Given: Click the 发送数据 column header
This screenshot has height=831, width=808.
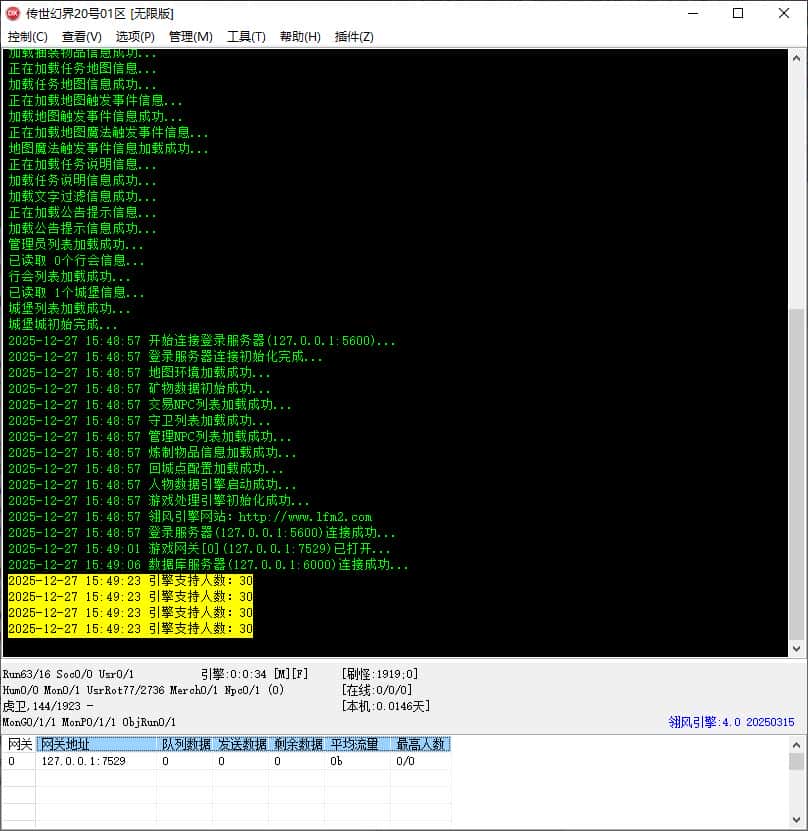Looking at the screenshot, I should pyautogui.click(x=242, y=744).
